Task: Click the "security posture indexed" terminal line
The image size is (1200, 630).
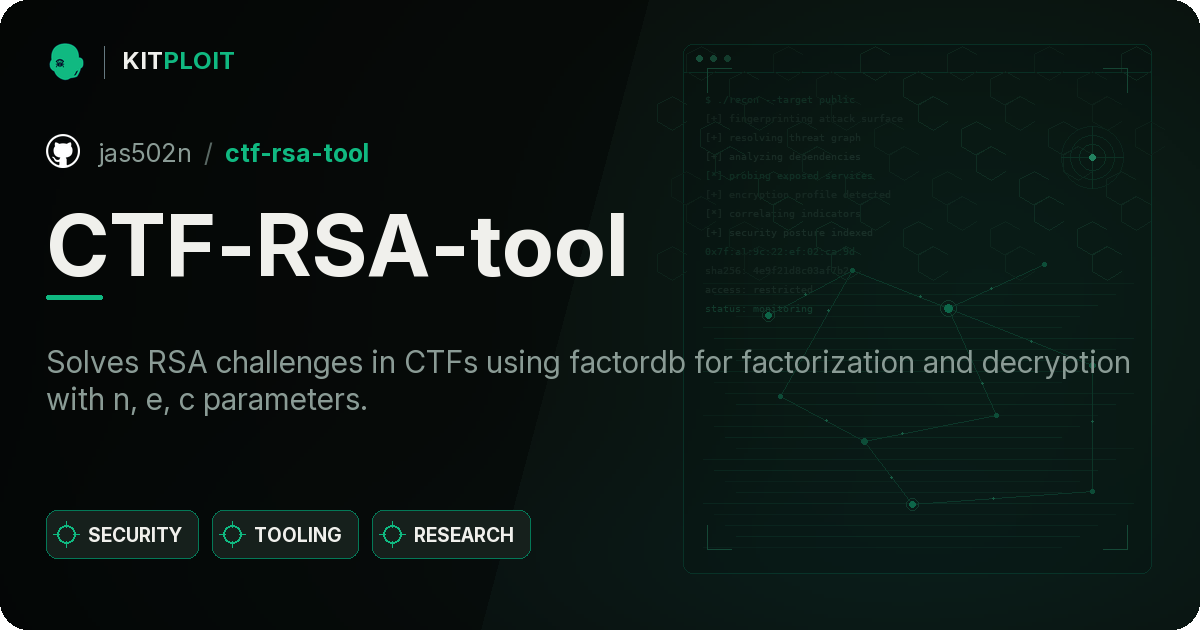Action: click(789, 232)
